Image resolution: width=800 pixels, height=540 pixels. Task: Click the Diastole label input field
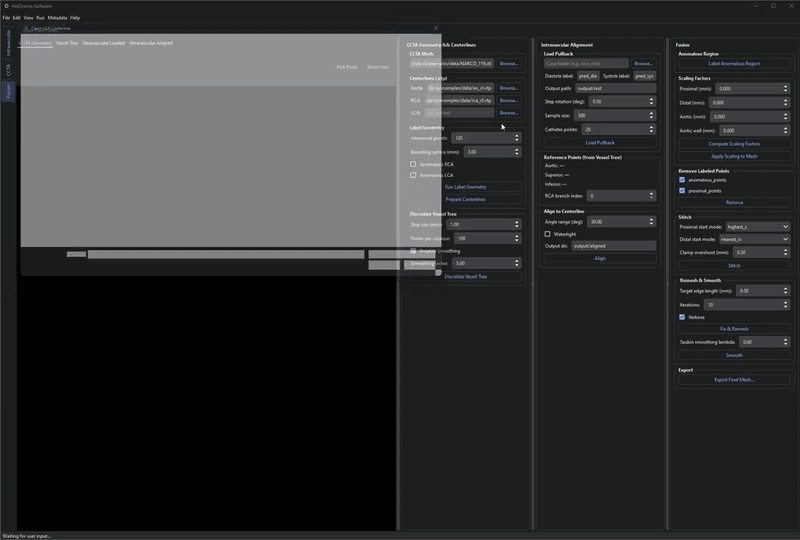587,76
